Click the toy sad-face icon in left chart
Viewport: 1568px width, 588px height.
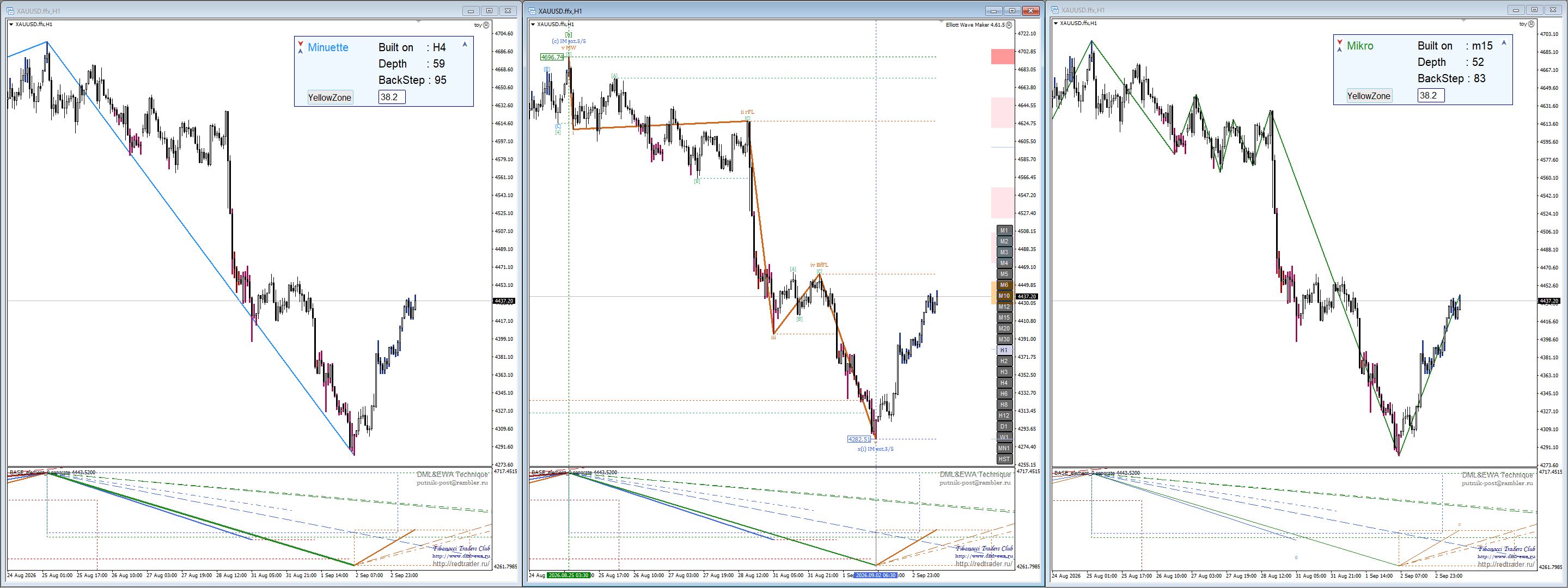(x=486, y=25)
